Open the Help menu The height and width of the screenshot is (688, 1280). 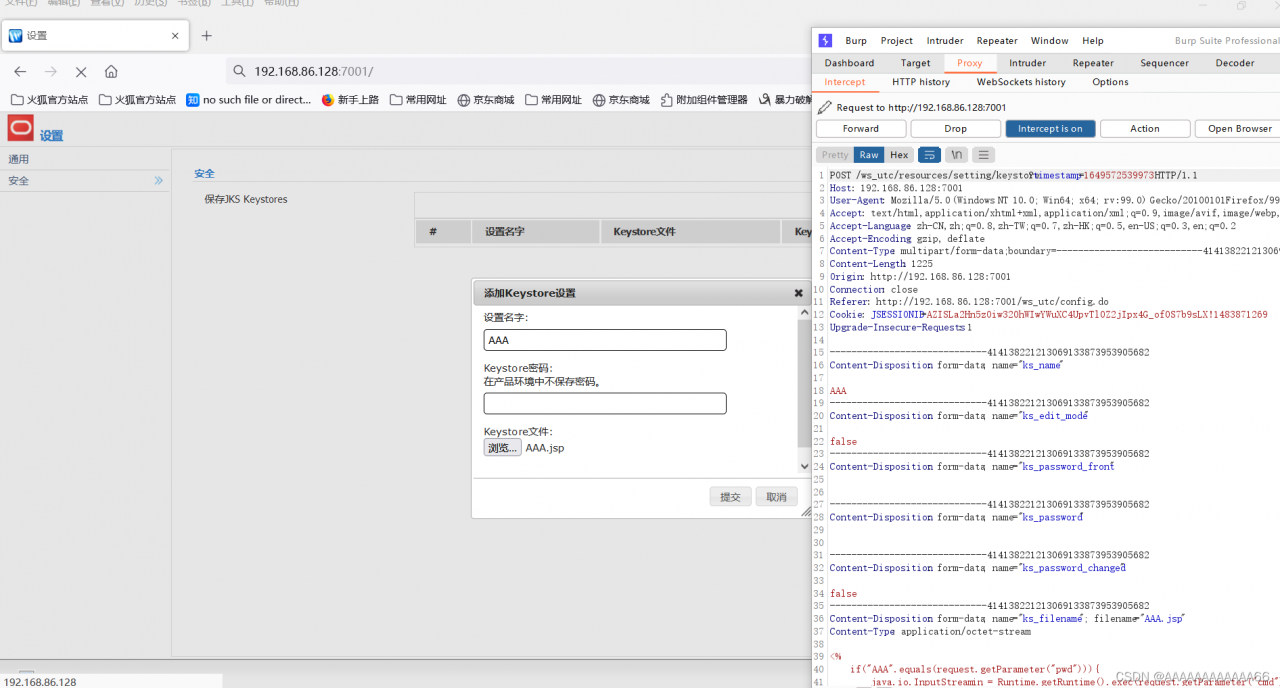click(1093, 41)
